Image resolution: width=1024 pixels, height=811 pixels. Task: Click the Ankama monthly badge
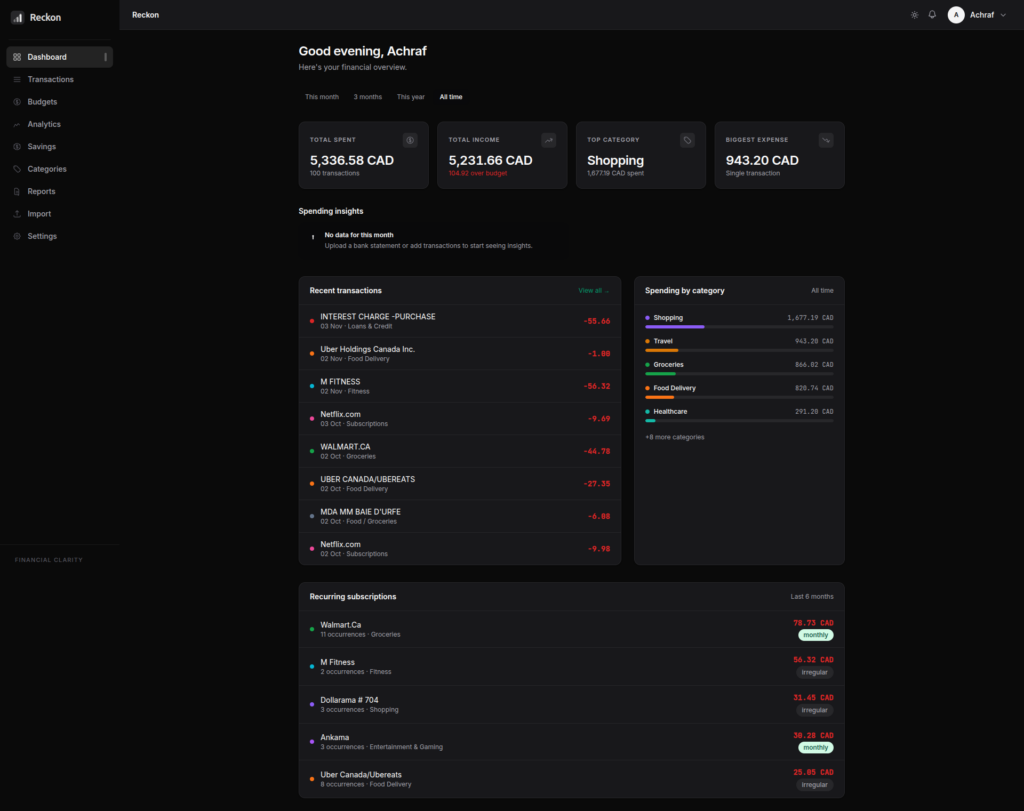816,747
